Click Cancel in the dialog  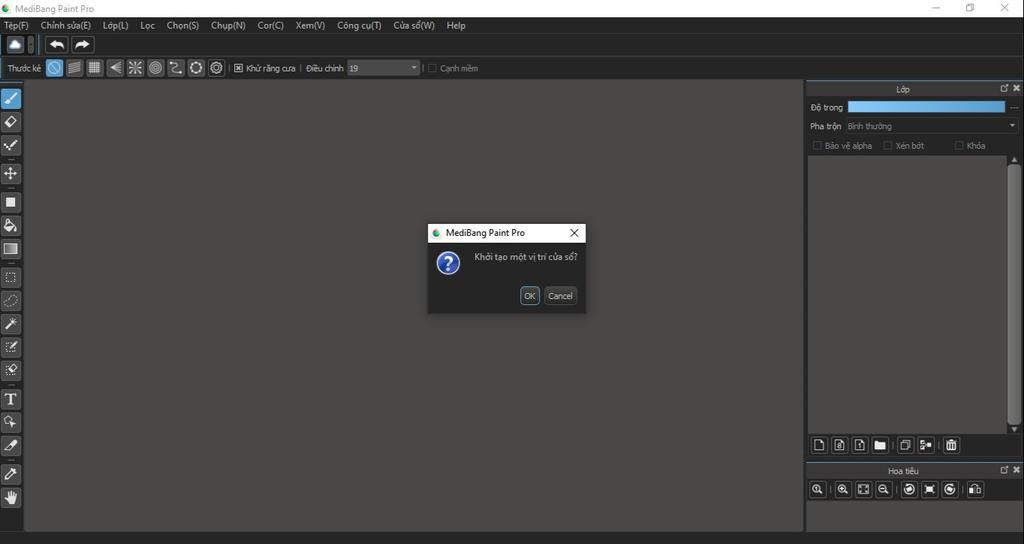560,296
